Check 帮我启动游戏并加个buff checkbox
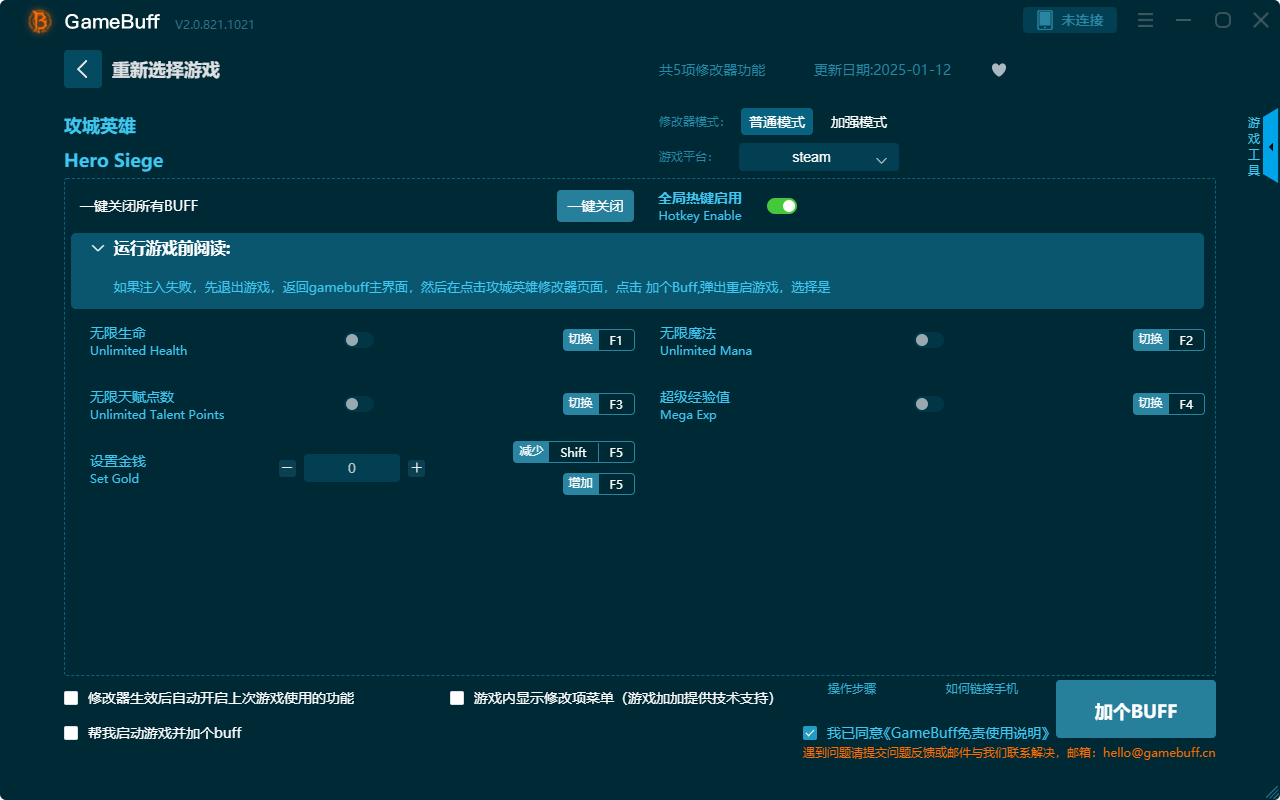Image resolution: width=1280 pixels, height=800 pixels. pyautogui.click(x=71, y=733)
